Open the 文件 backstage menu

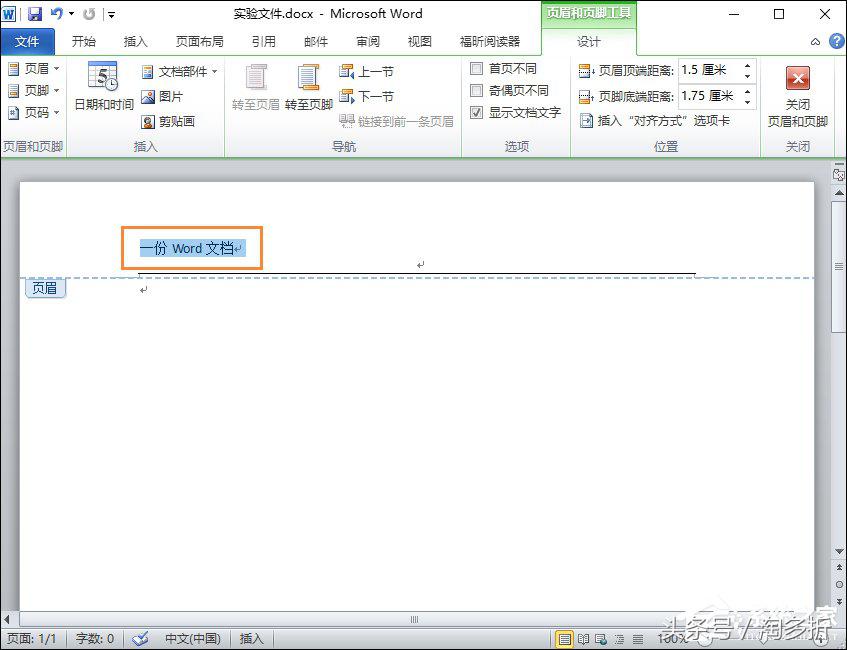coord(28,41)
